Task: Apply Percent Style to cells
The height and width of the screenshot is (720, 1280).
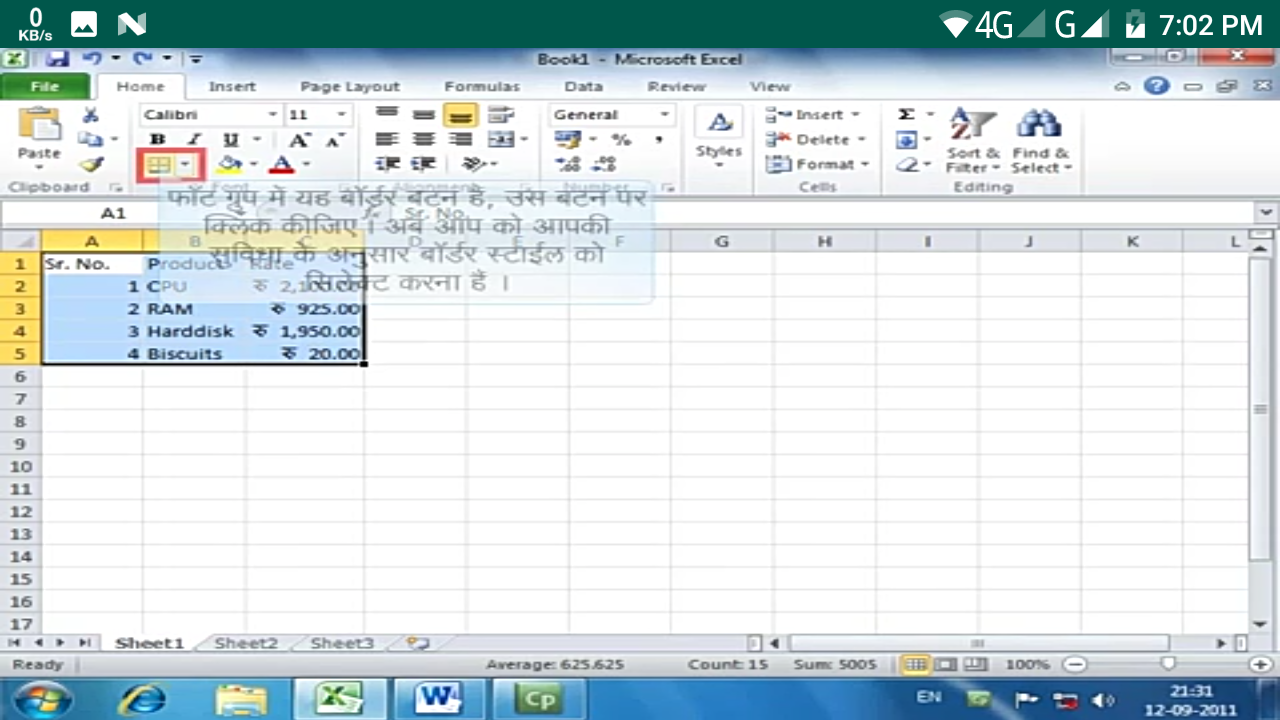Action: point(621,140)
